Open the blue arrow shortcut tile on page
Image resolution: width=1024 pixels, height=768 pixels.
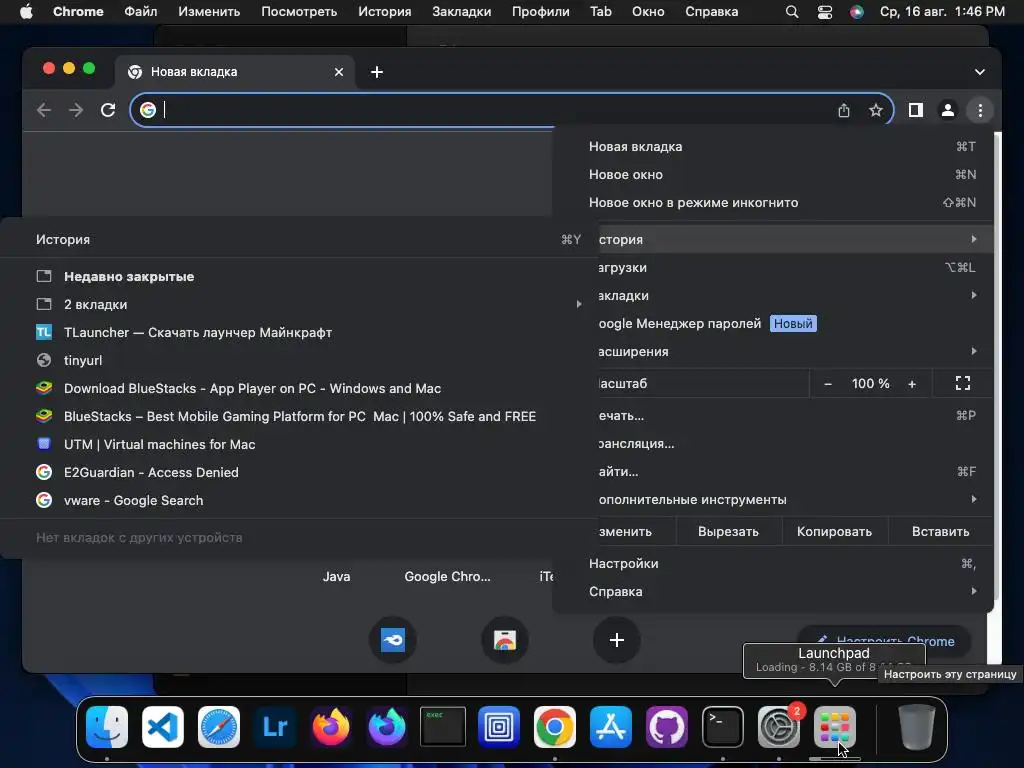(392, 640)
